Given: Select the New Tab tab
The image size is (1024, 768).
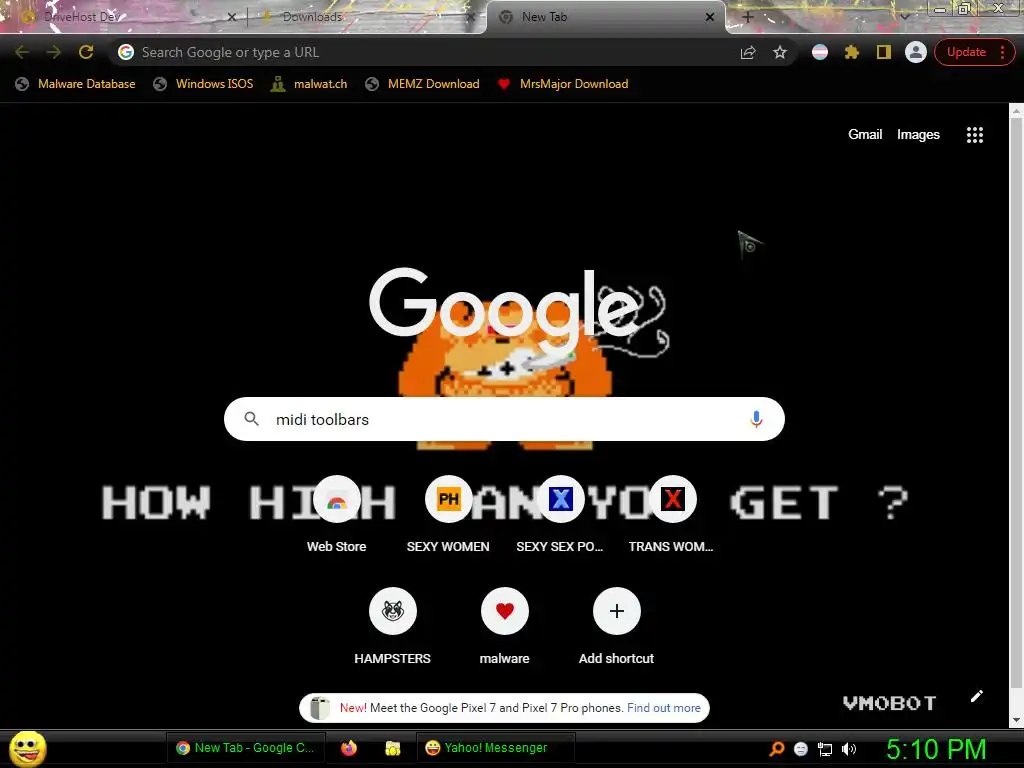Looking at the screenshot, I should [x=604, y=17].
